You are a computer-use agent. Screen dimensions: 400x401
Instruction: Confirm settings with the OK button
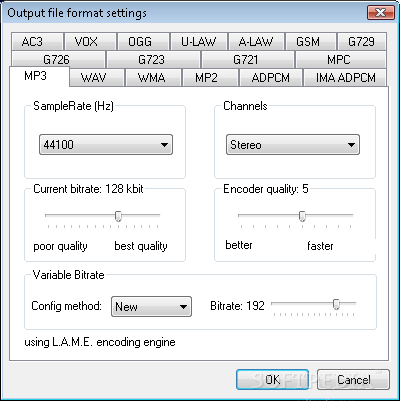pyautogui.click(x=272, y=379)
